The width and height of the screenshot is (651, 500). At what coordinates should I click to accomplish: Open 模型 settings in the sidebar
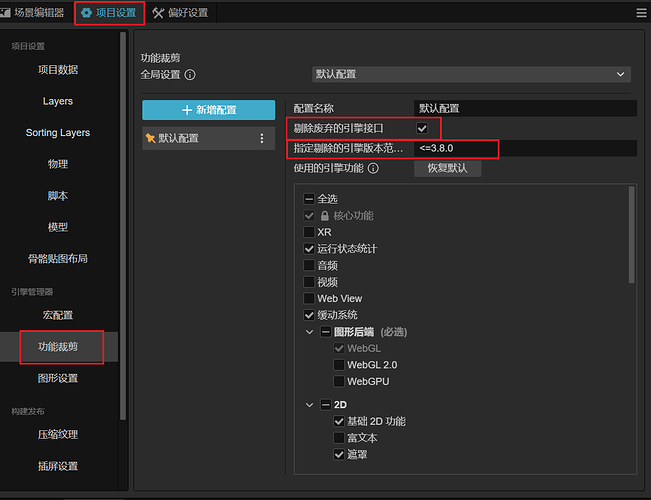tap(58, 227)
